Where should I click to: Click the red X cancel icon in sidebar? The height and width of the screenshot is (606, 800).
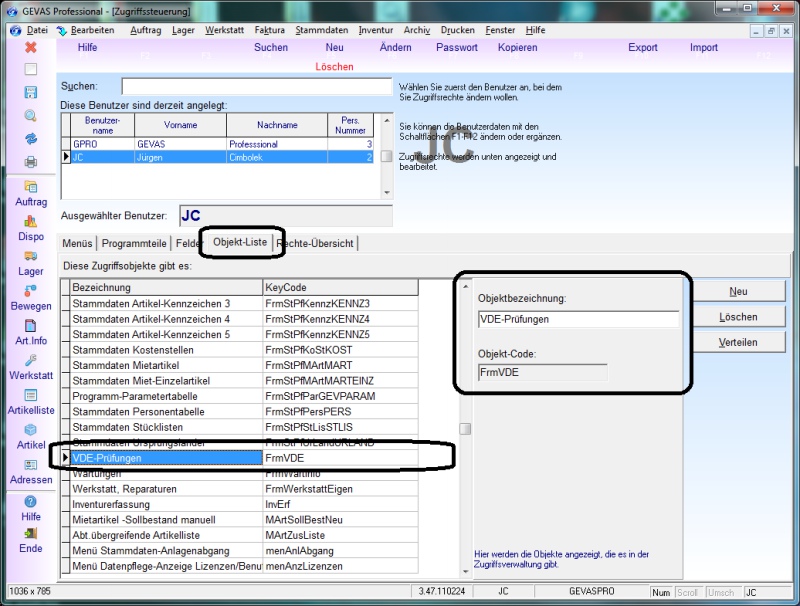[31, 47]
